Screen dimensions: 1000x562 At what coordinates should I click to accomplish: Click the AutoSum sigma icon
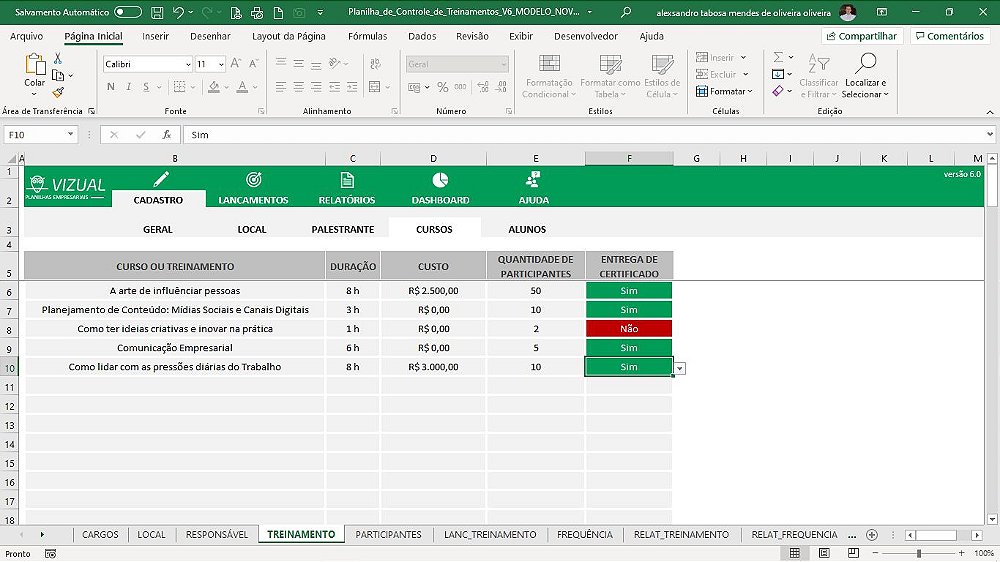tap(778, 57)
